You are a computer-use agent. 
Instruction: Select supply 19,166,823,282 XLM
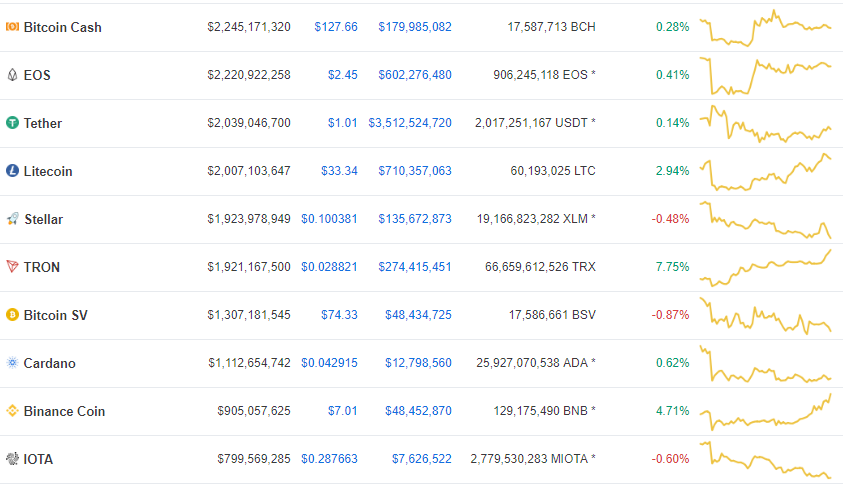(532, 219)
